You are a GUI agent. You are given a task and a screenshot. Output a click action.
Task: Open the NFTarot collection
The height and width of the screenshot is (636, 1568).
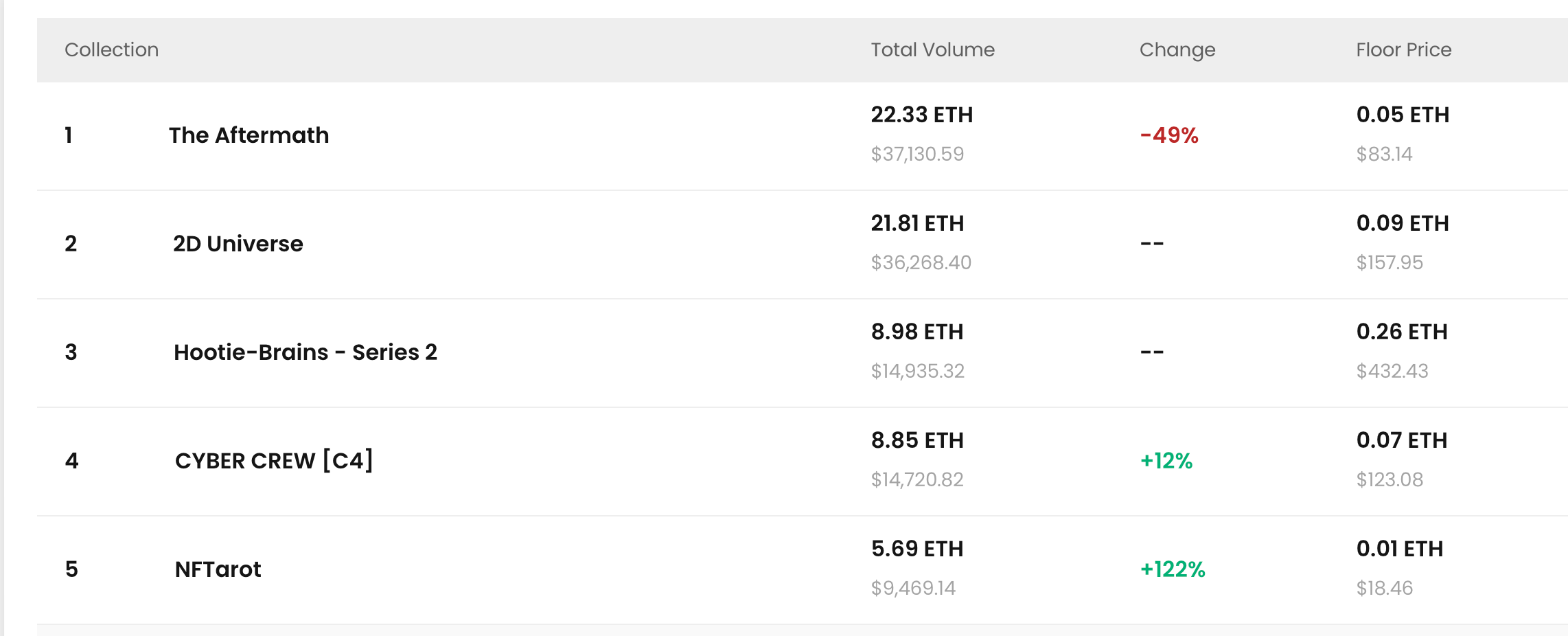coord(218,569)
